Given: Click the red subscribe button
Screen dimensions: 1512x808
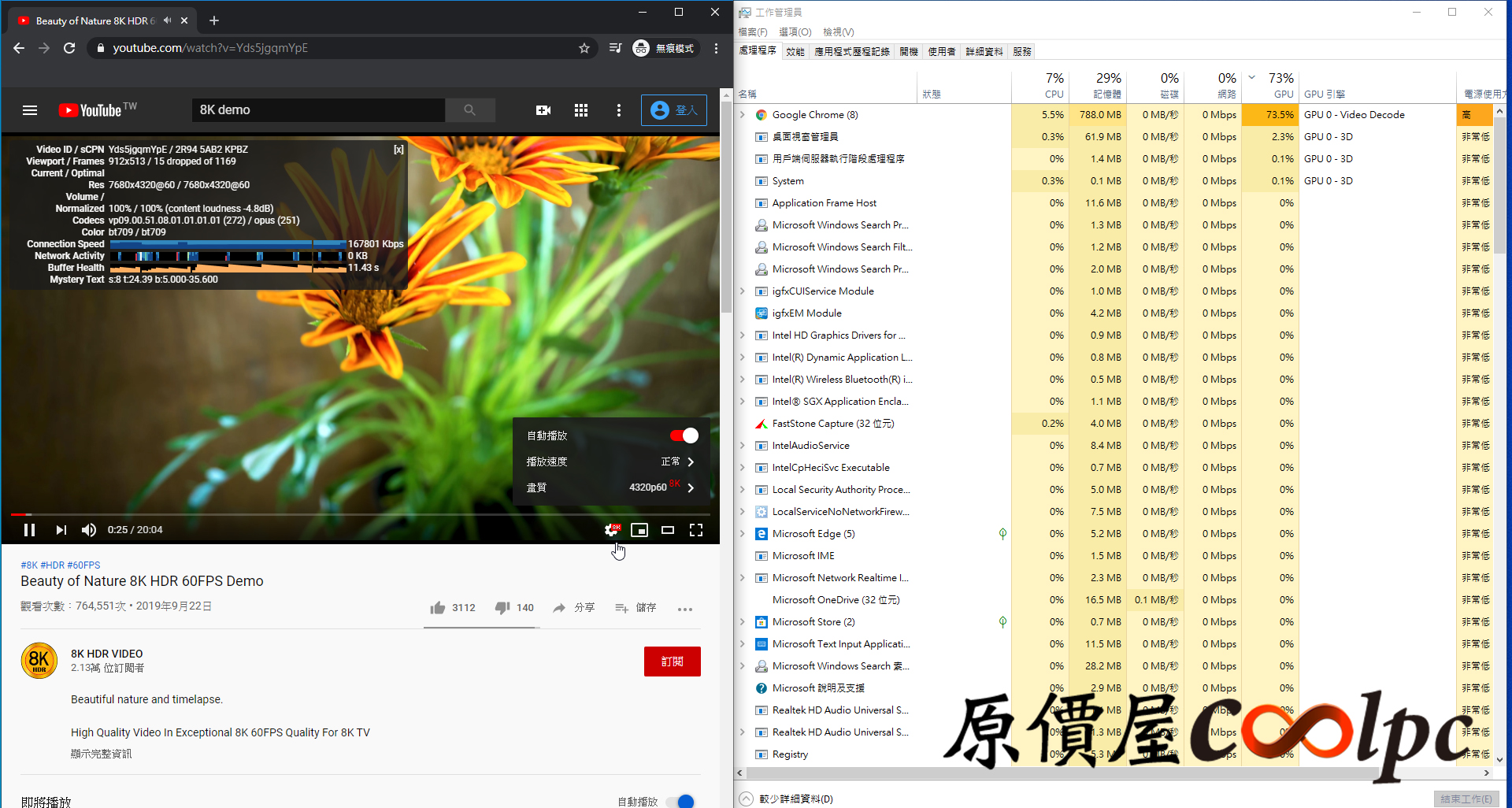Looking at the screenshot, I should (673, 662).
